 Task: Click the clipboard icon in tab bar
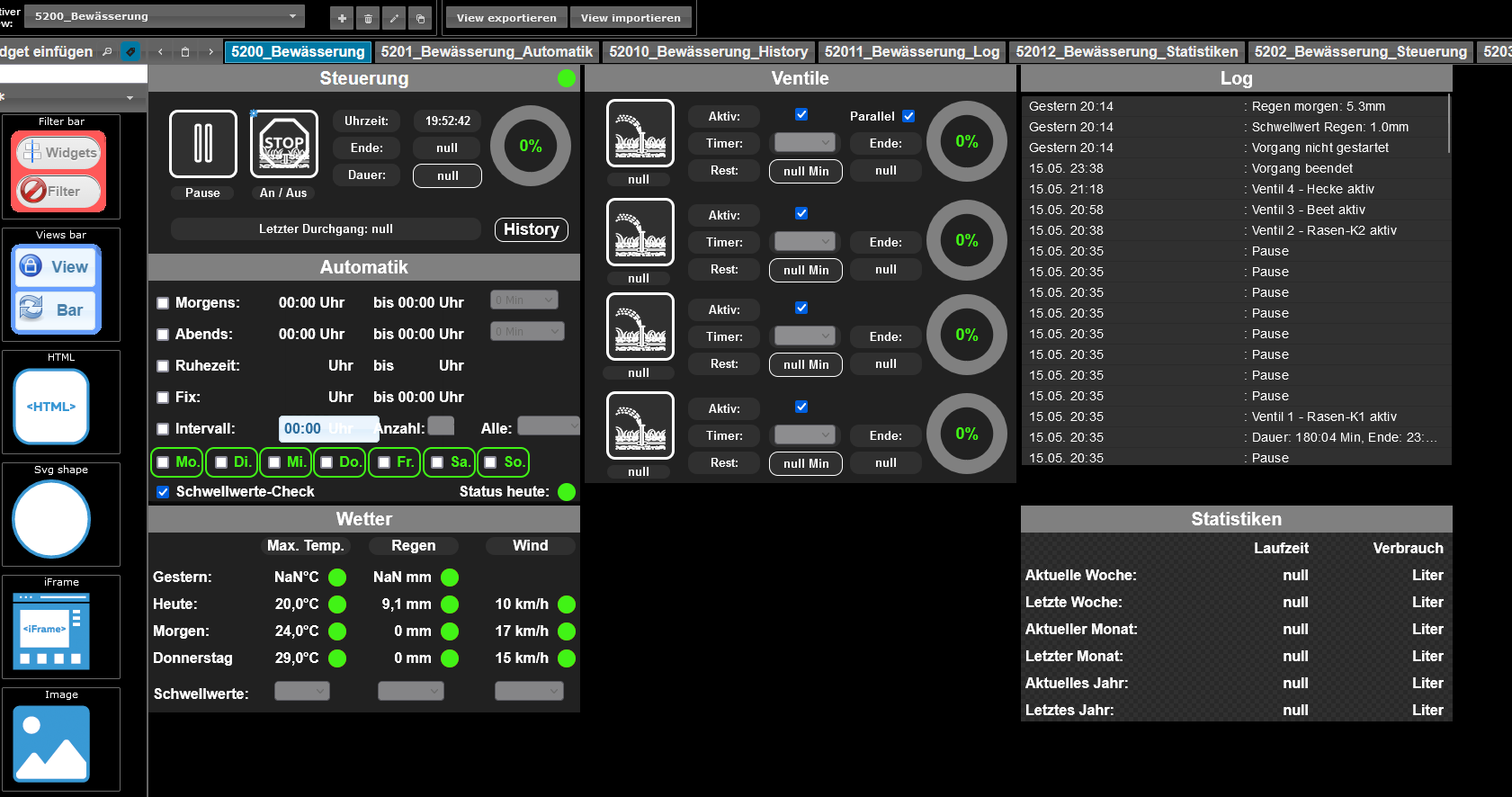click(x=185, y=52)
